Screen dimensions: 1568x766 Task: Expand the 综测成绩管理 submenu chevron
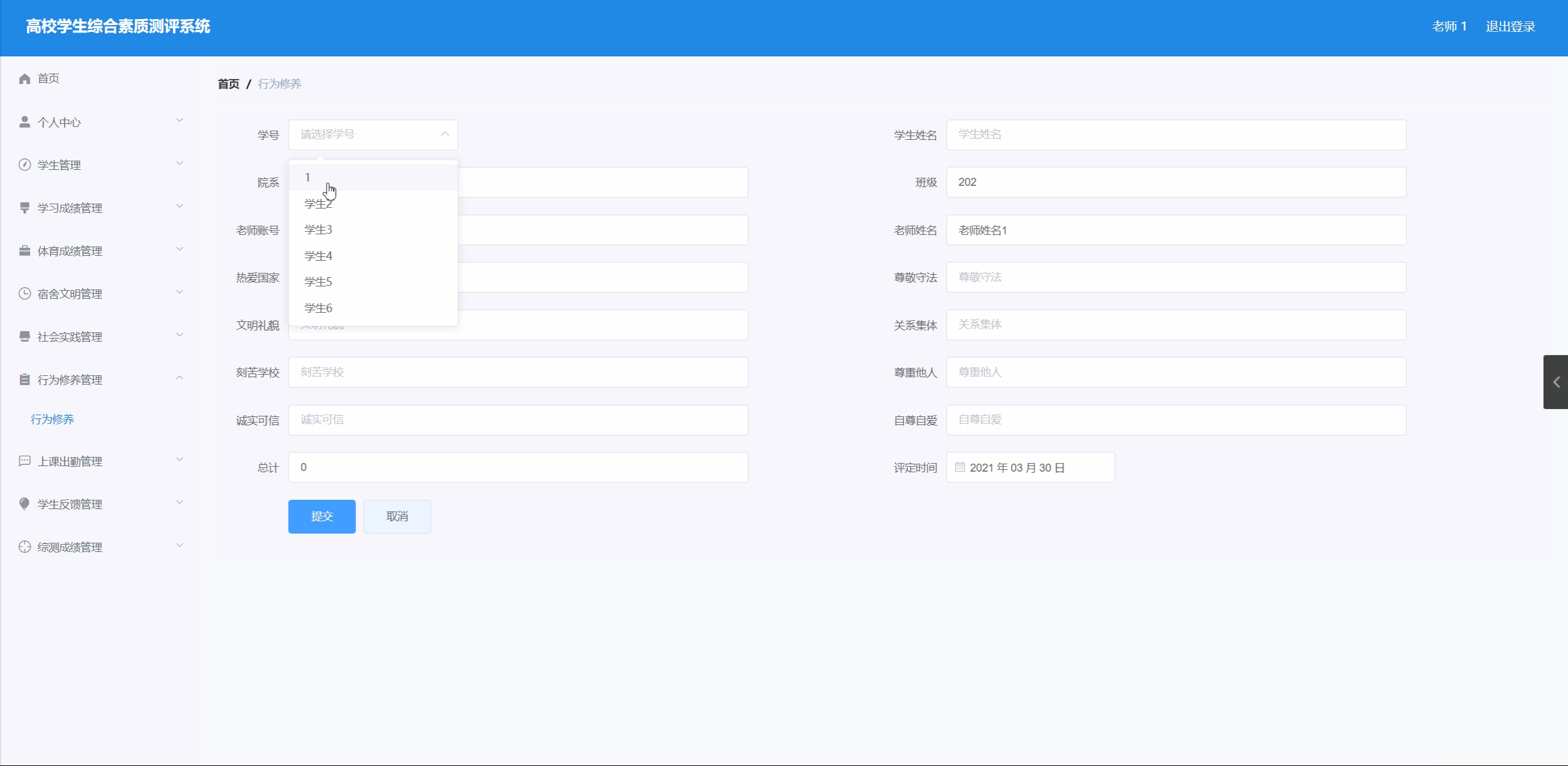click(180, 545)
